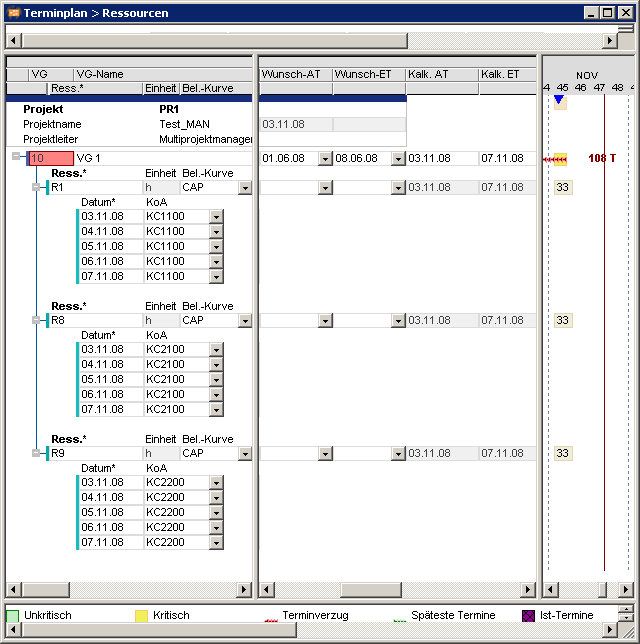
Task: Open Bel.-Kurve CAP dropdown for R9
Action: point(245,454)
